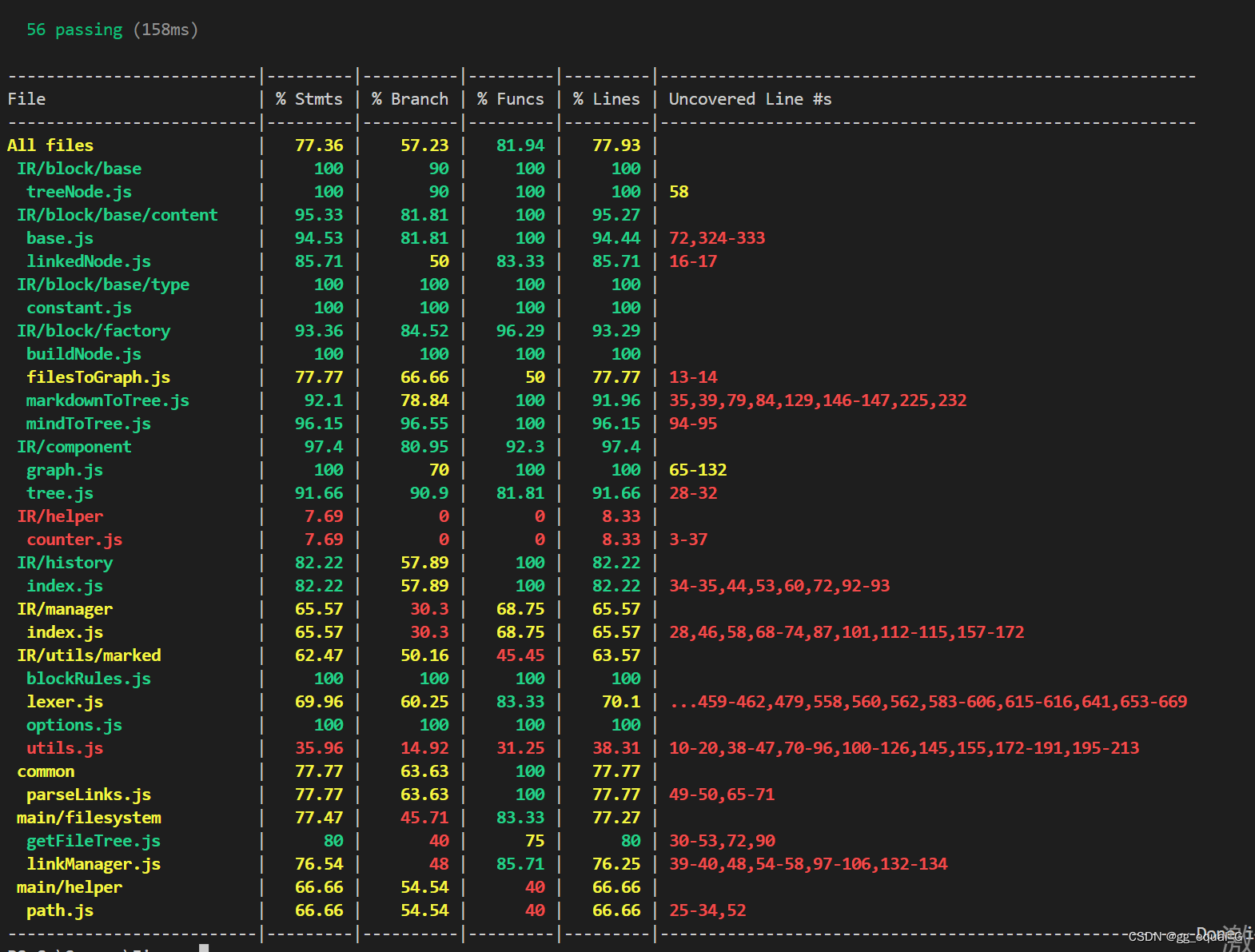Click uncovered lines '34-35,44,53,60,72,92-93'

pyautogui.click(x=779, y=586)
